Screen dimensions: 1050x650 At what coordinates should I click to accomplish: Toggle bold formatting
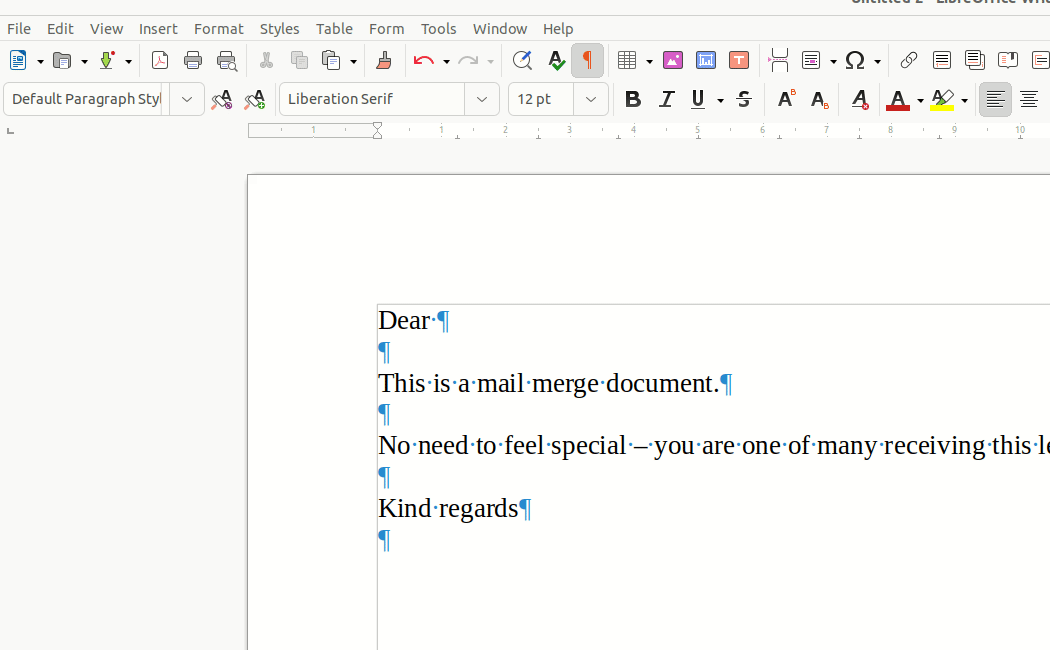click(x=632, y=100)
